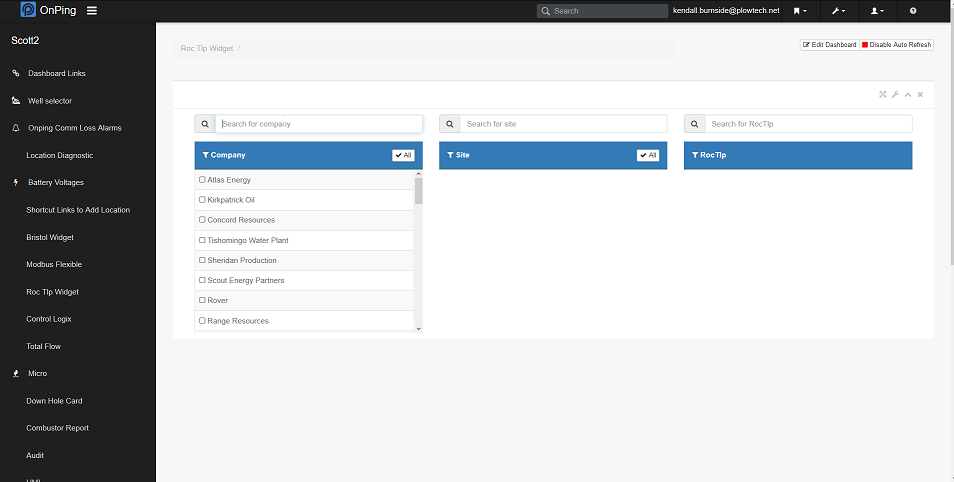This screenshot has height=482, width=954.
Task: Open the user account dropdown
Action: coord(877,11)
